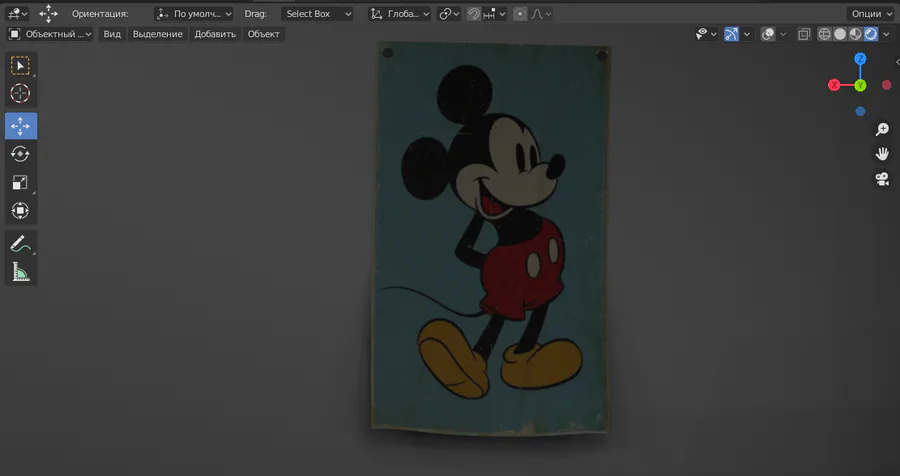
Task: Open the overlays options dropdown arrow
Action: tap(783, 34)
